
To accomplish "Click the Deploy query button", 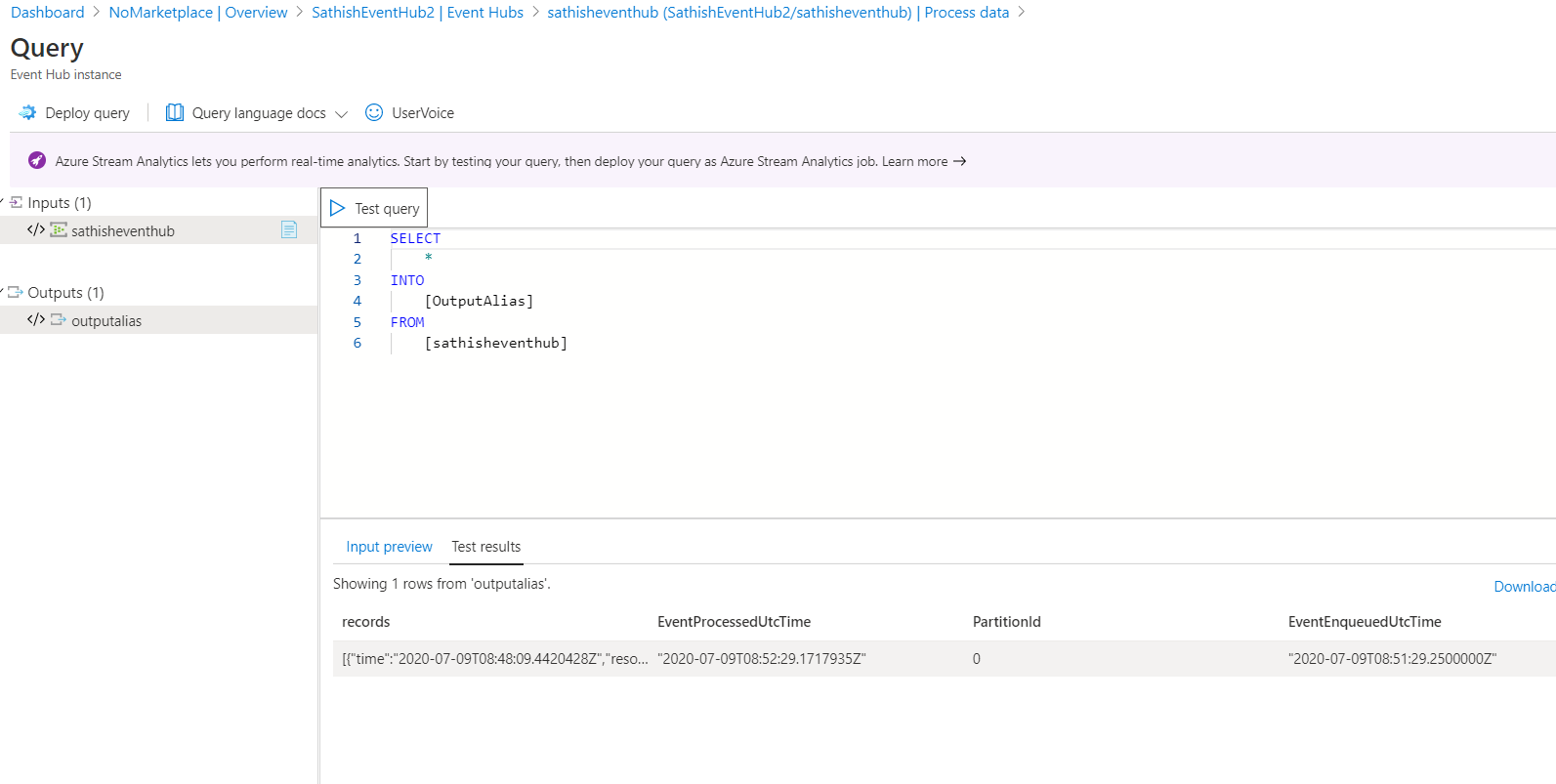I will point(74,113).
